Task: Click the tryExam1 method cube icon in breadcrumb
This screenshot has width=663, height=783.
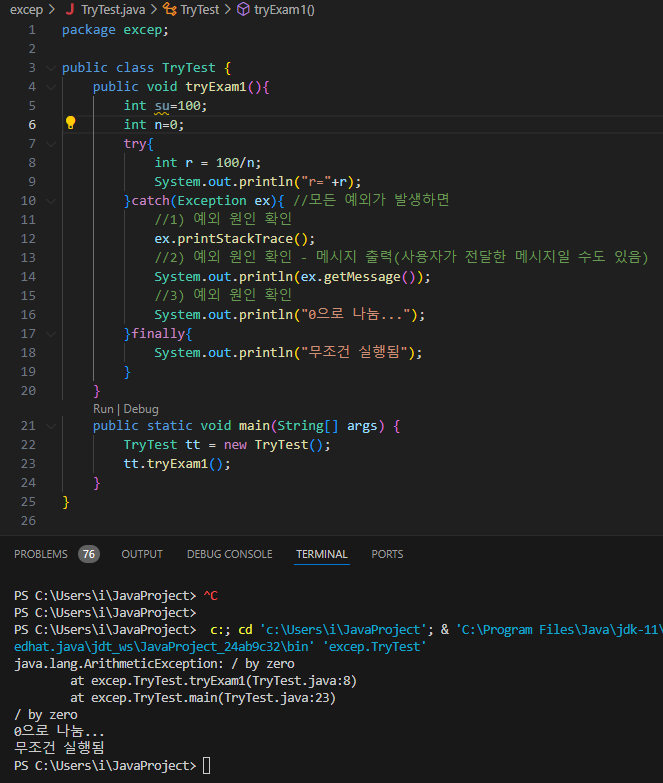Action: (243, 9)
